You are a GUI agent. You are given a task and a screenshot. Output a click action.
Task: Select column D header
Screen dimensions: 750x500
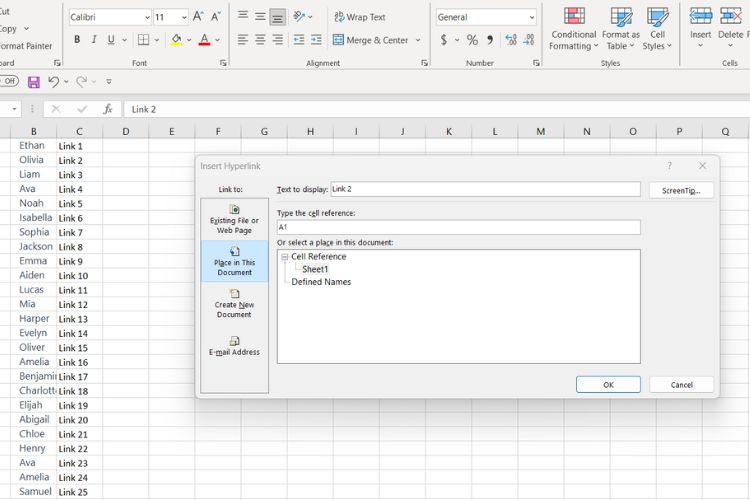125,132
